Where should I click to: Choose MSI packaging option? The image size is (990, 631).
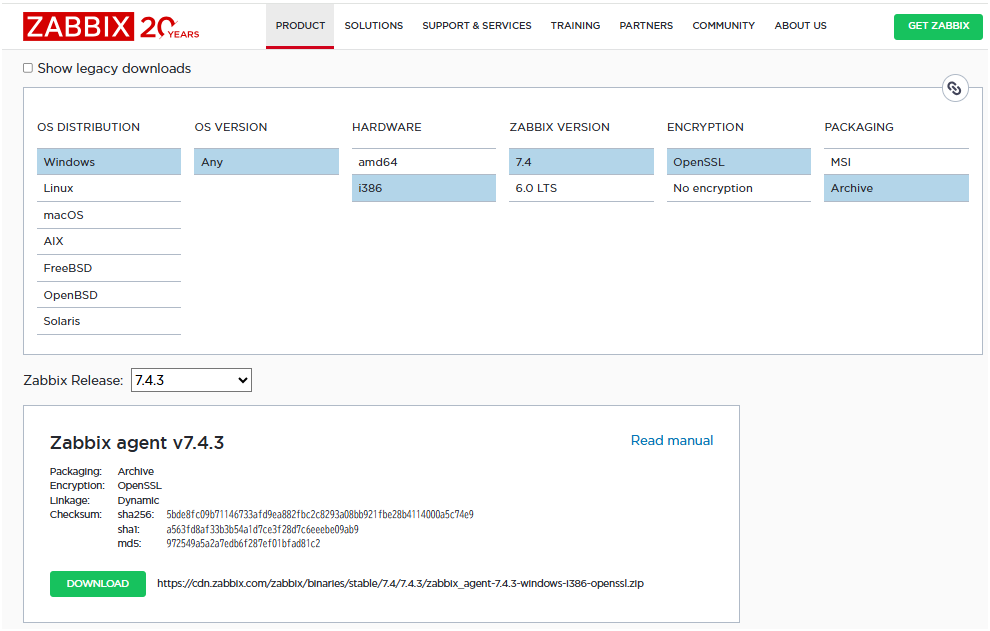point(841,162)
